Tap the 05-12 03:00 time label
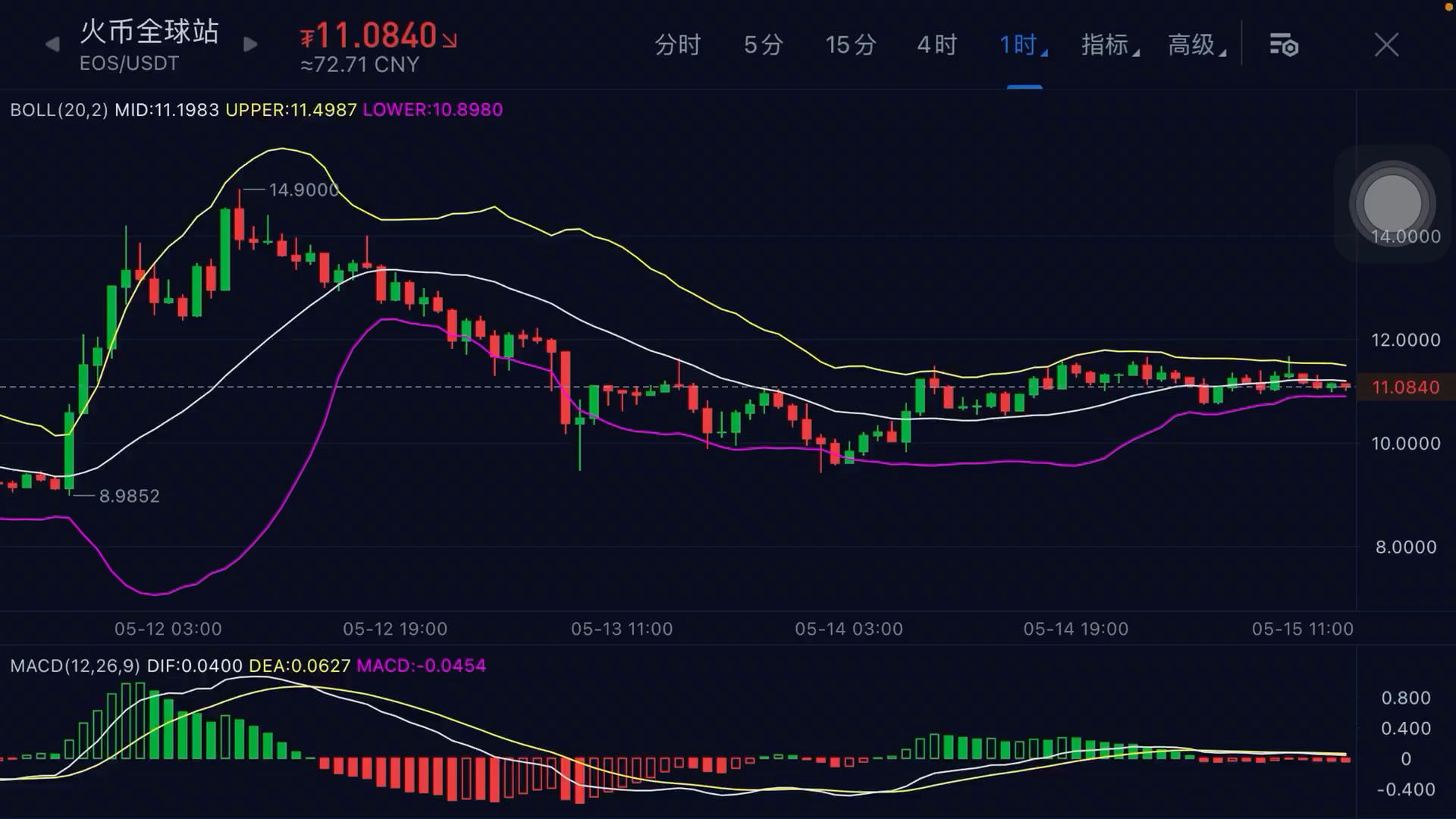Image resolution: width=1456 pixels, height=819 pixels. (x=168, y=629)
